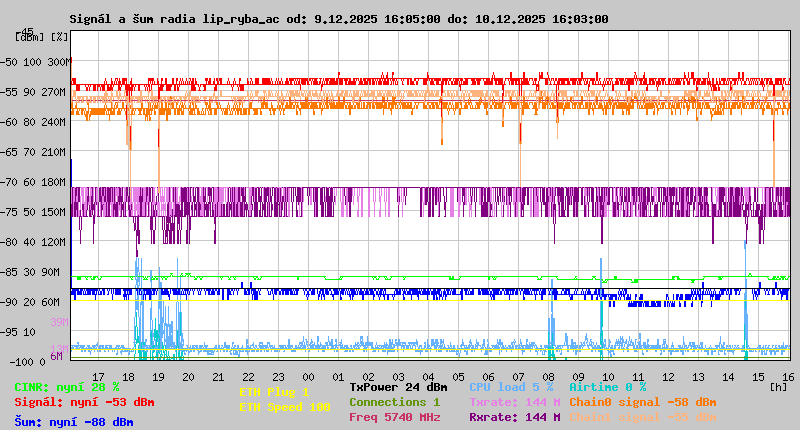Click the "ETH Plug 1" legend label
800x430 pixels.
(x=274, y=392)
